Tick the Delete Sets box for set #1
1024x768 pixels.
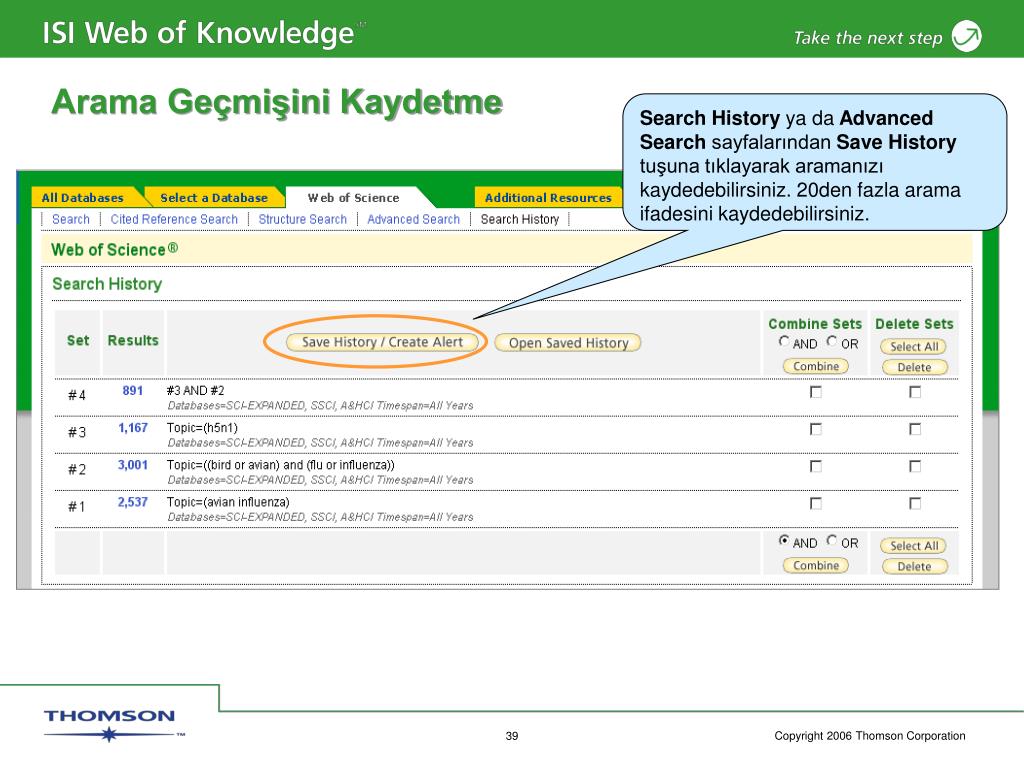point(915,504)
